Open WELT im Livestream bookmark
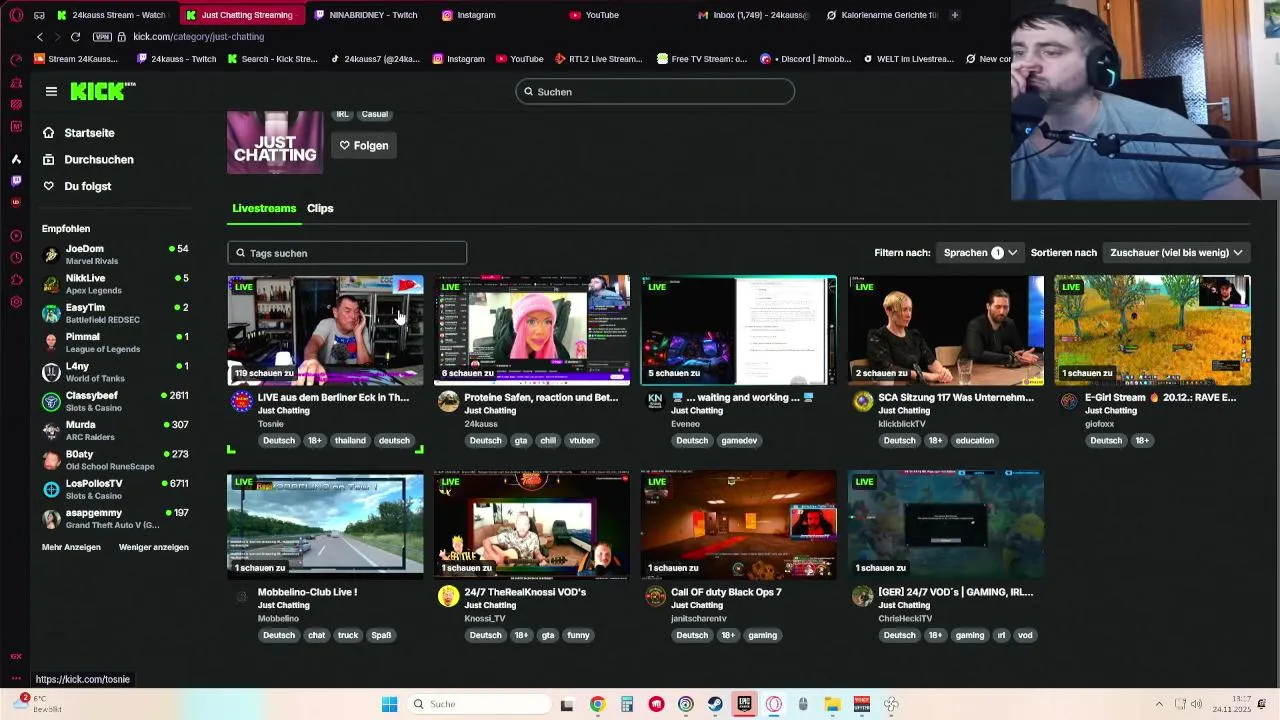The height and width of the screenshot is (720, 1280). [908, 59]
